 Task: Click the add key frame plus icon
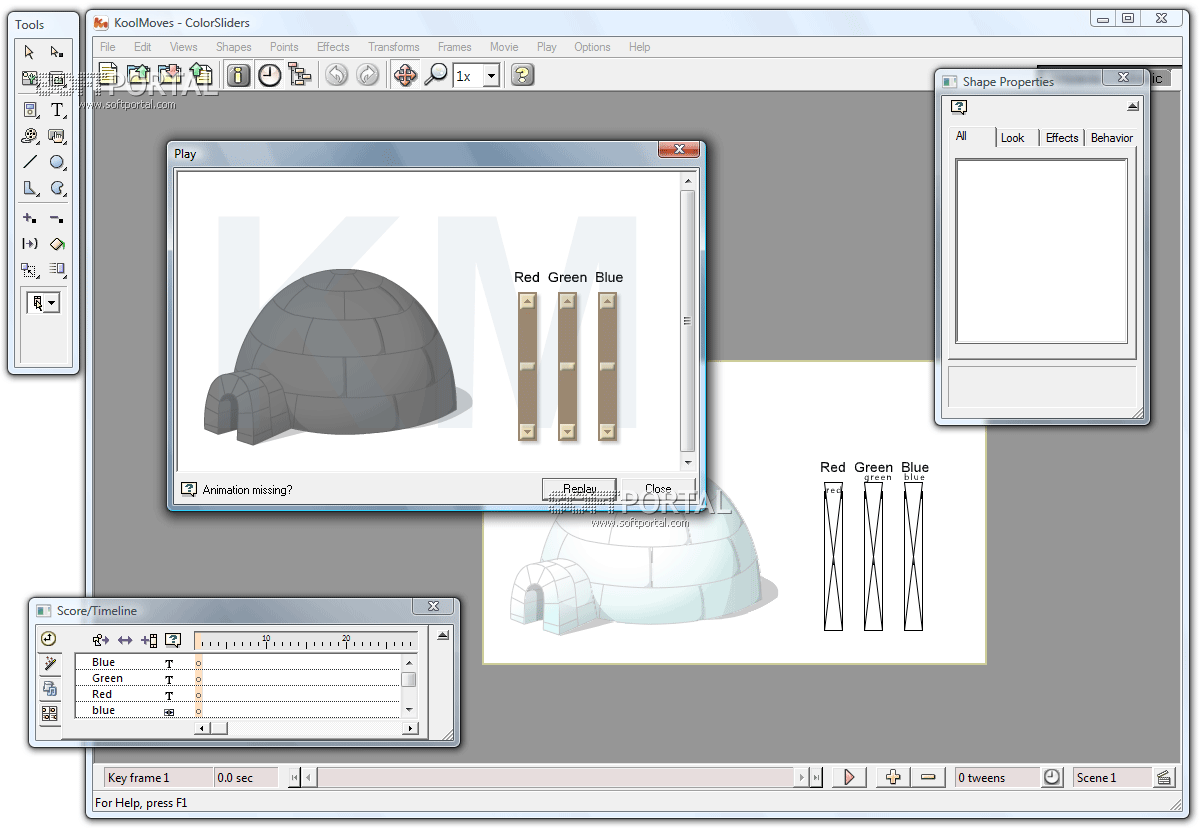(893, 777)
